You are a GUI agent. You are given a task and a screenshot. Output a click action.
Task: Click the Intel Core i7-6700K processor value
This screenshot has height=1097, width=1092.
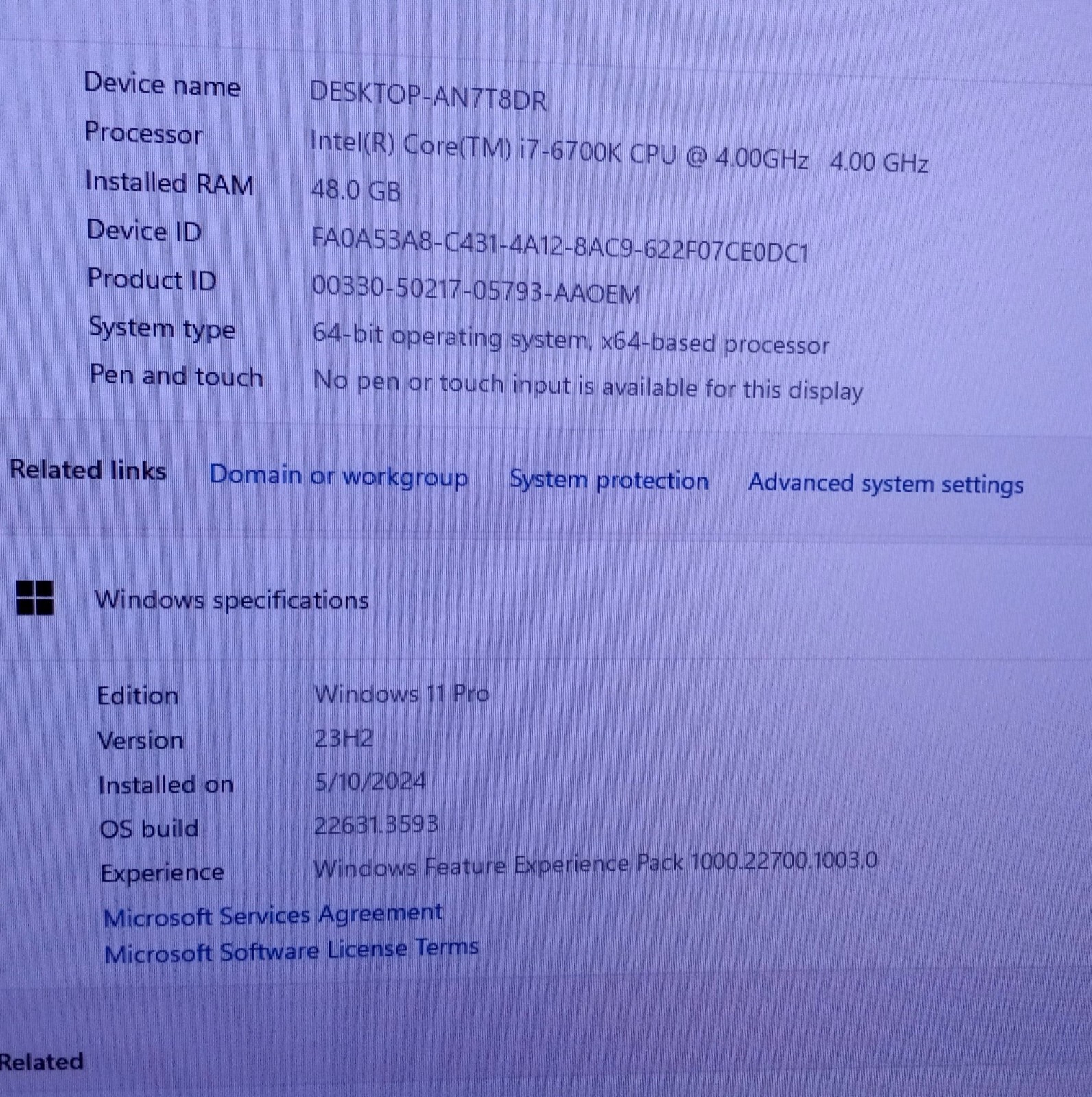pos(619,152)
